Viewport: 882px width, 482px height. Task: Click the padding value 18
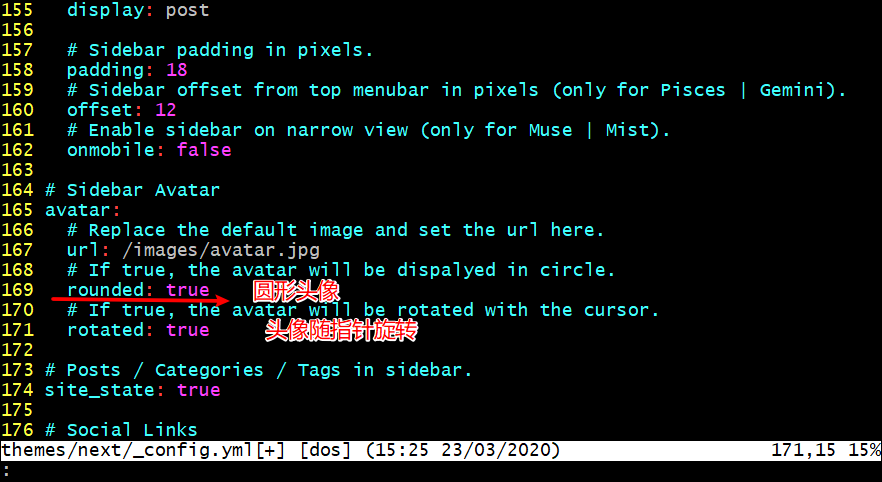click(177, 70)
